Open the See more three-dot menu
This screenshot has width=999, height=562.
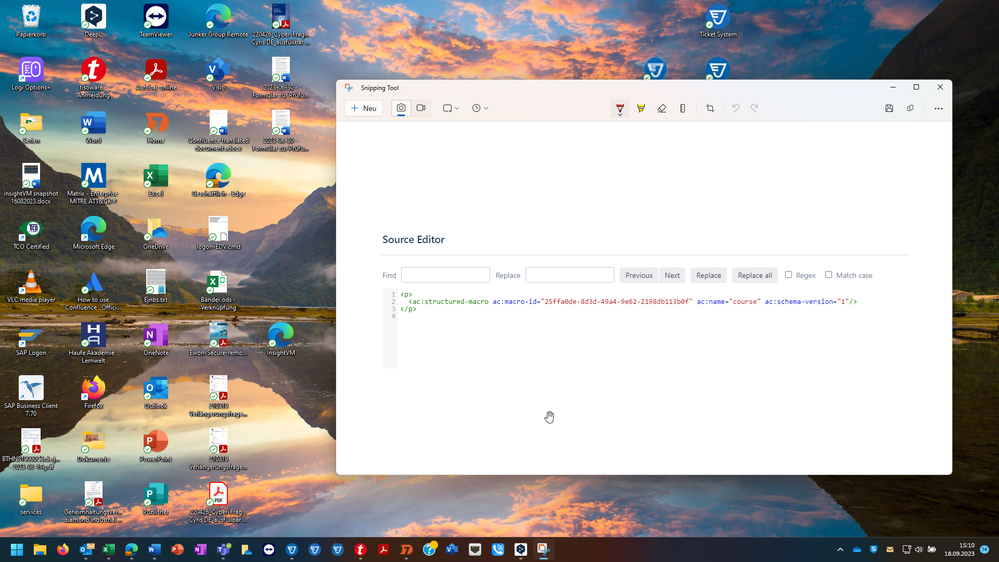(938, 108)
